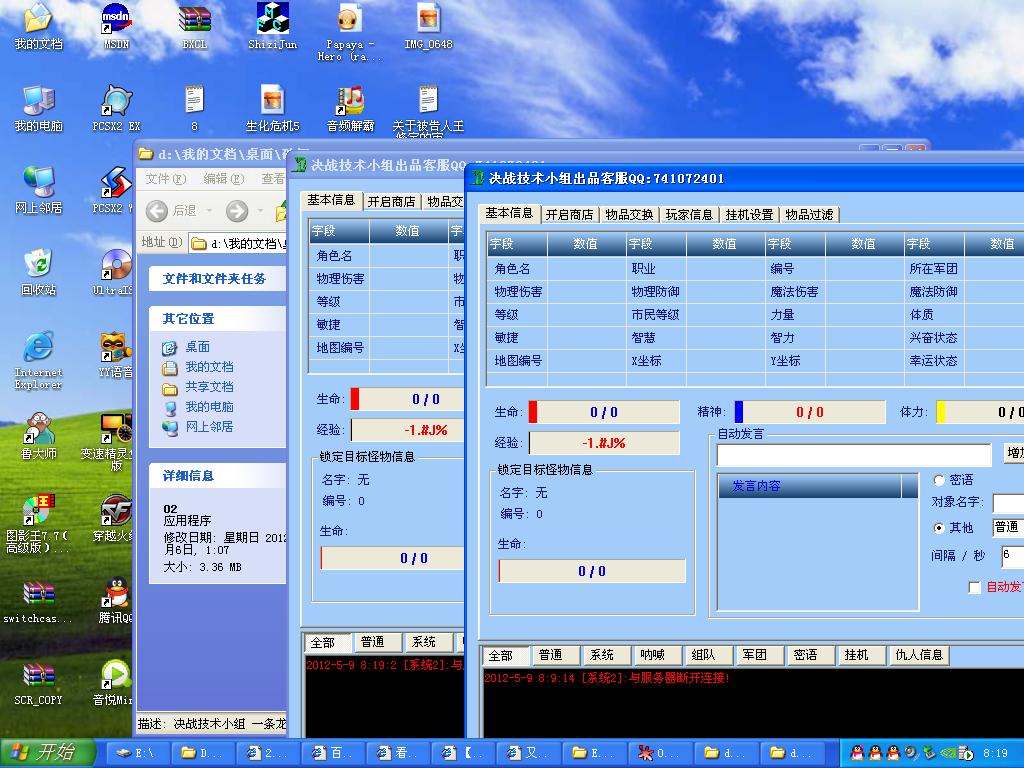
Task: Open the 普通 channel combo box
Action: [1008, 527]
